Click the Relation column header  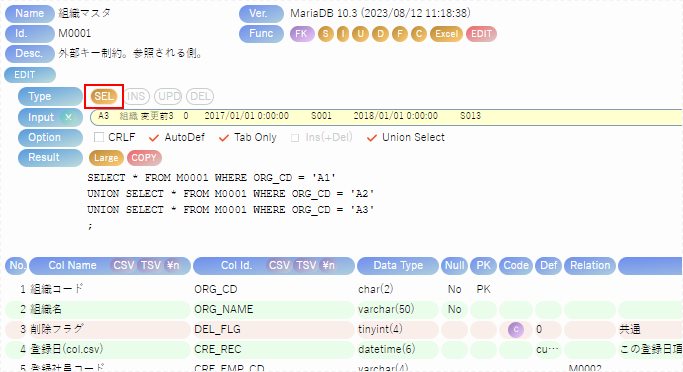pyautogui.click(x=590, y=265)
